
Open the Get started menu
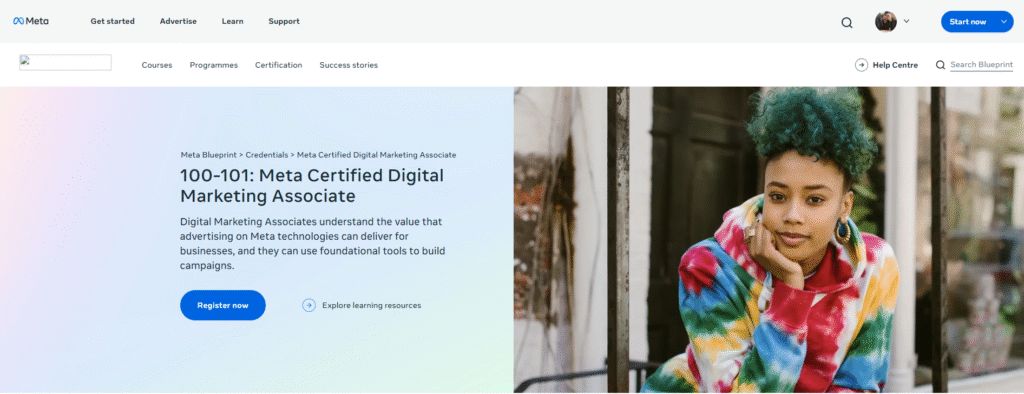point(112,21)
